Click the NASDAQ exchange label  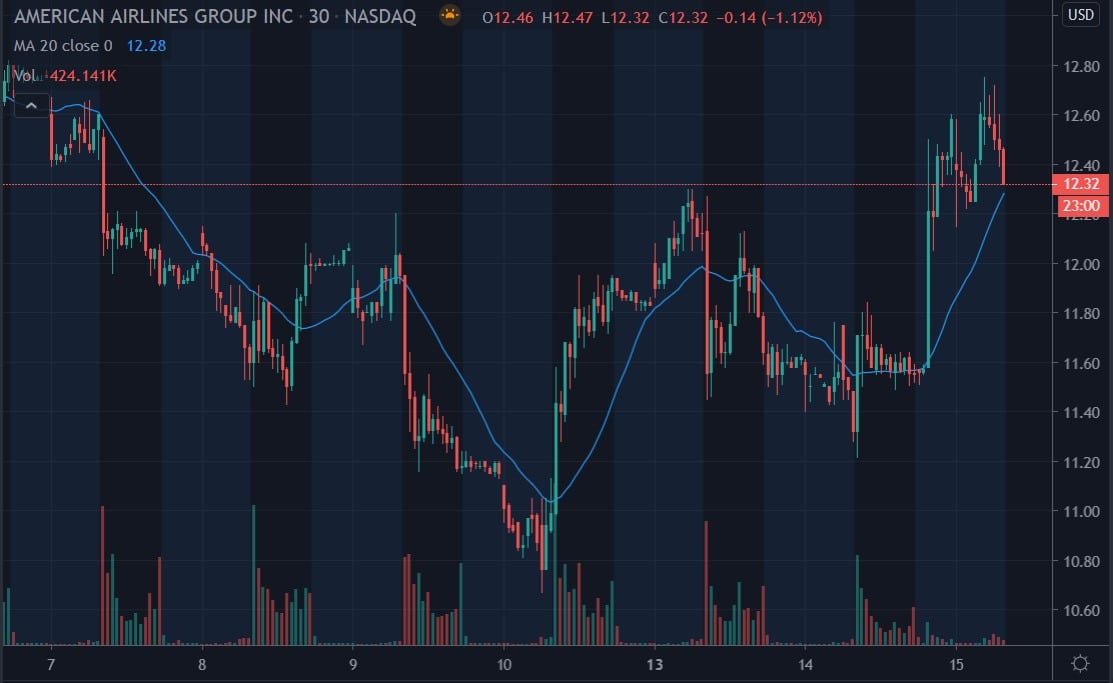click(380, 17)
